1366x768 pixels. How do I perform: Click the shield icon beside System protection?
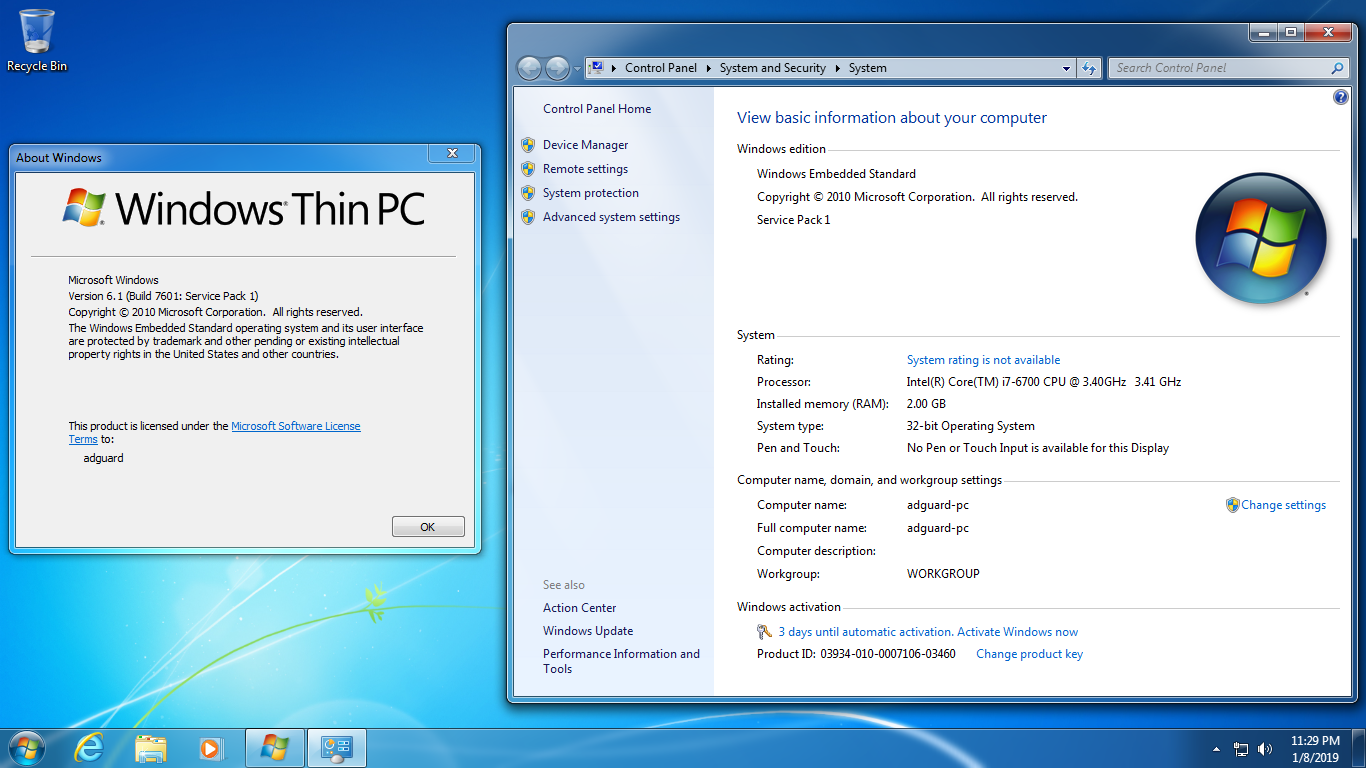pos(528,193)
